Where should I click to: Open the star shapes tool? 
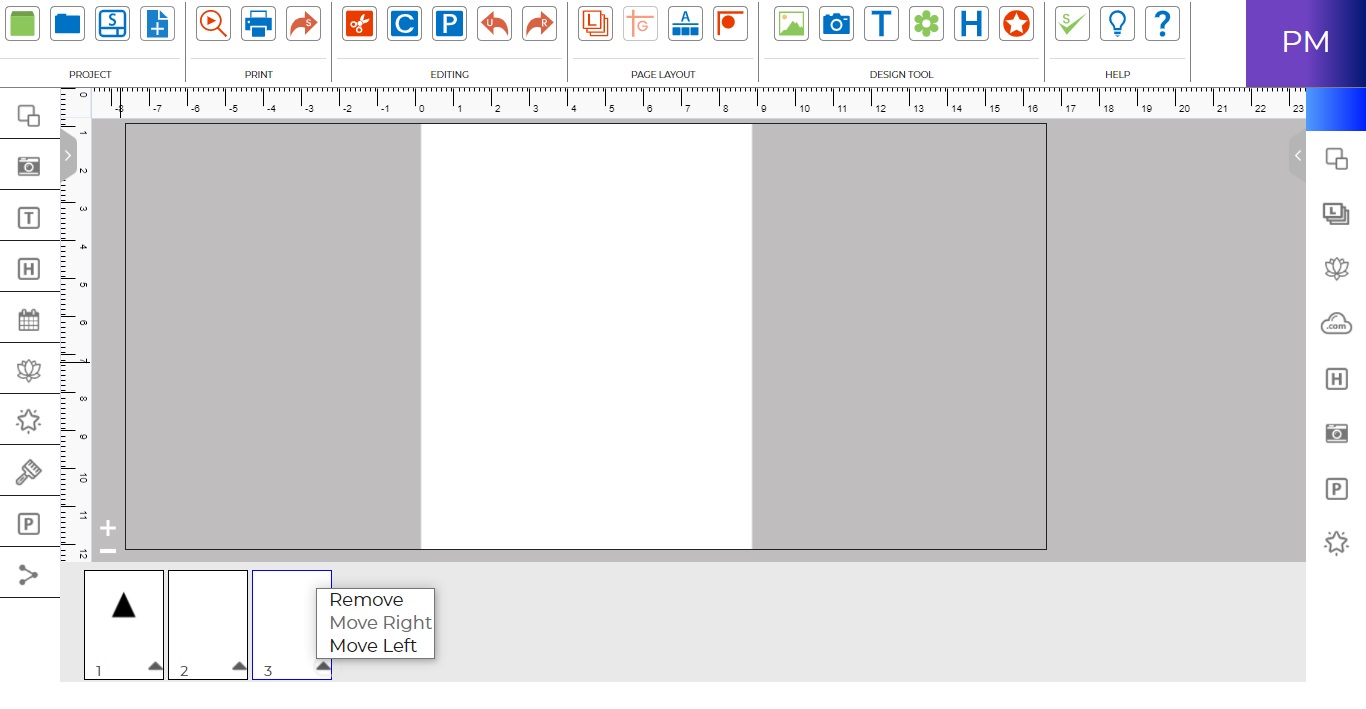point(1016,23)
